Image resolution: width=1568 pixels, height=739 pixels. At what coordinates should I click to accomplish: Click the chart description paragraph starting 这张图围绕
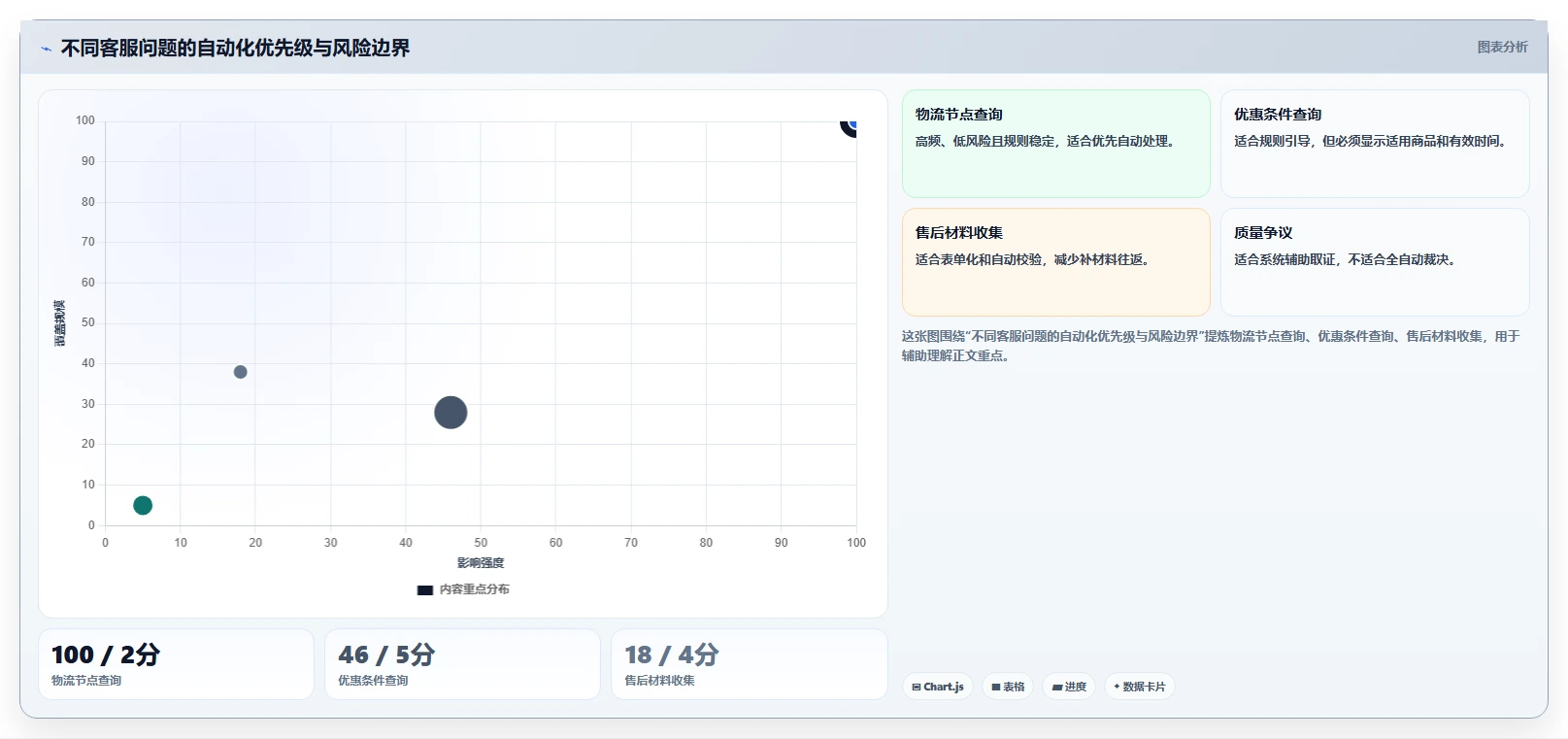coord(1211,346)
